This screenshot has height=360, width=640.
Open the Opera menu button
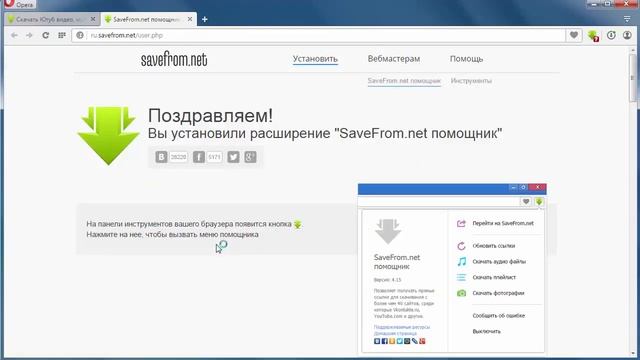click(19, 4)
